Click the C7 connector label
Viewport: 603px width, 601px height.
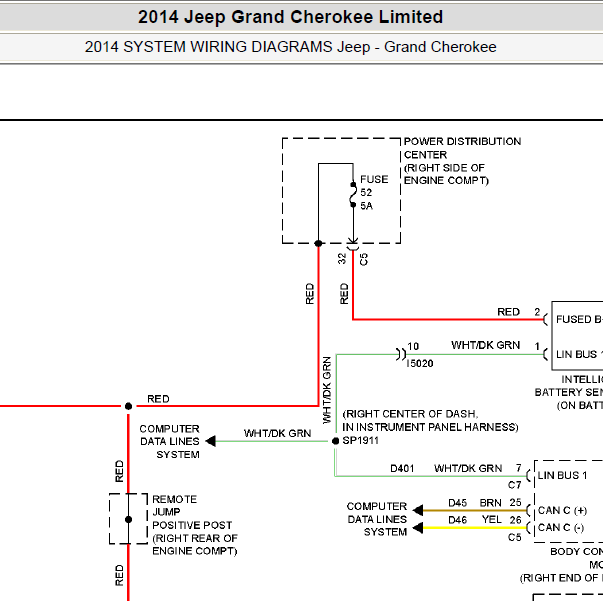coord(515,485)
